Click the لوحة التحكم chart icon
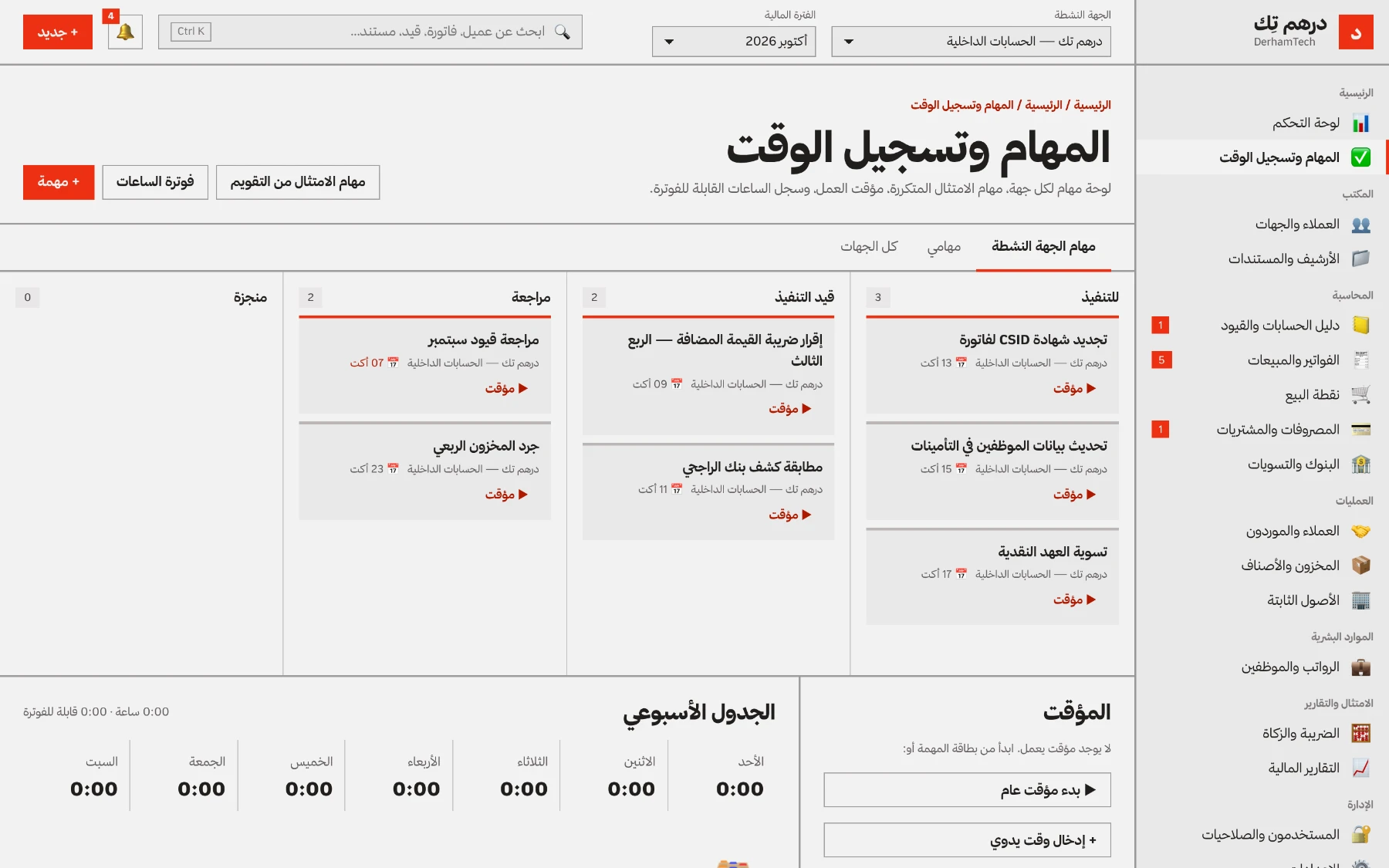Viewport: 1389px width, 868px height. coord(1360,123)
